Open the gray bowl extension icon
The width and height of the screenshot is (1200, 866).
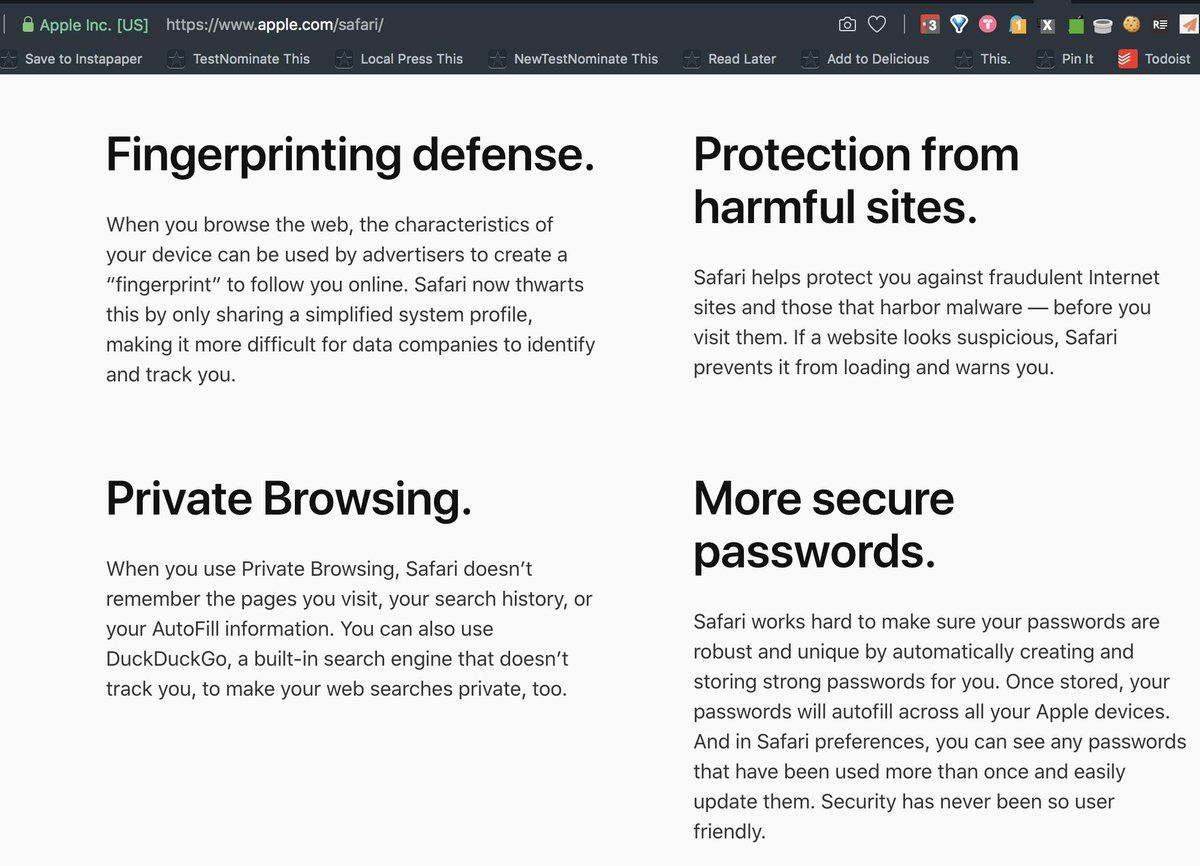click(1103, 25)
